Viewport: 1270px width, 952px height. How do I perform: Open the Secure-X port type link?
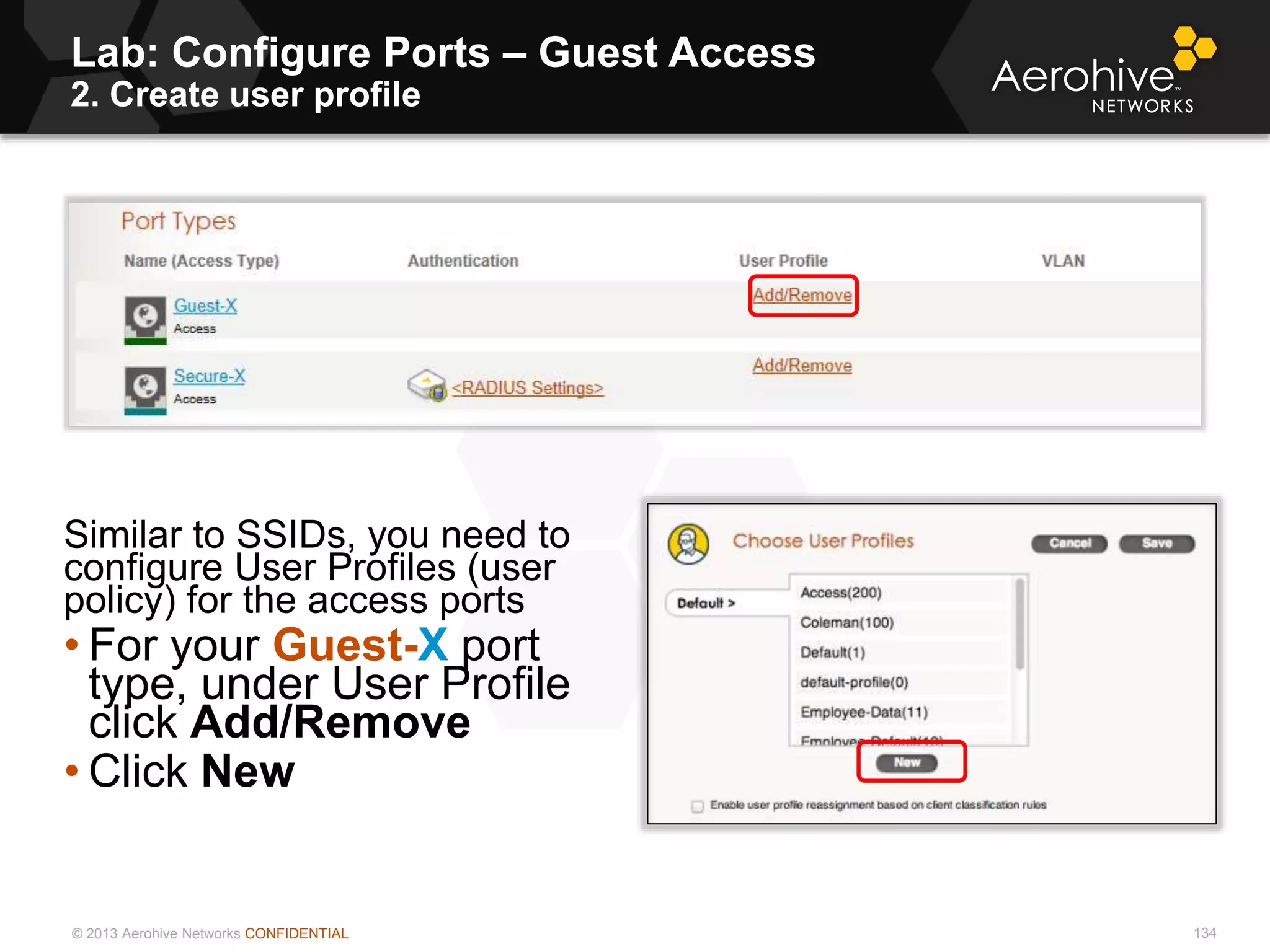coord(210,376)
